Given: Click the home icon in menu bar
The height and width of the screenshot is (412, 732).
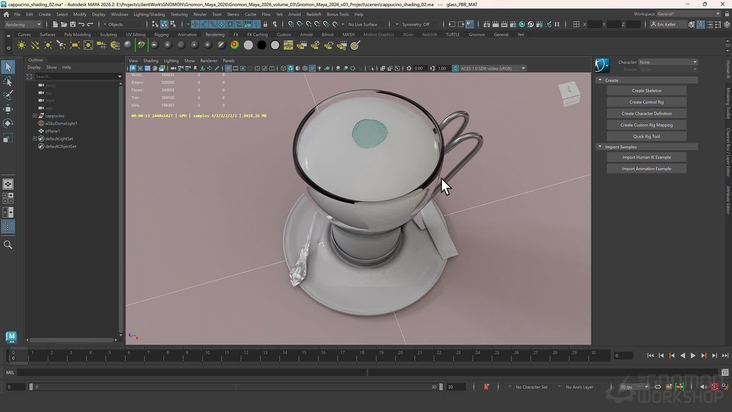Looking at the screenshot, I should 6,15.
